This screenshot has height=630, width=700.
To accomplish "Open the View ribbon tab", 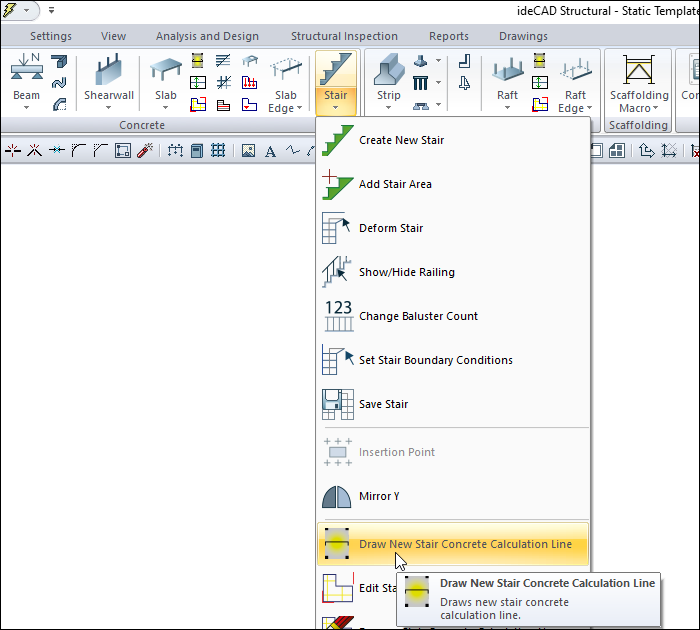I will tap(113, 36).
